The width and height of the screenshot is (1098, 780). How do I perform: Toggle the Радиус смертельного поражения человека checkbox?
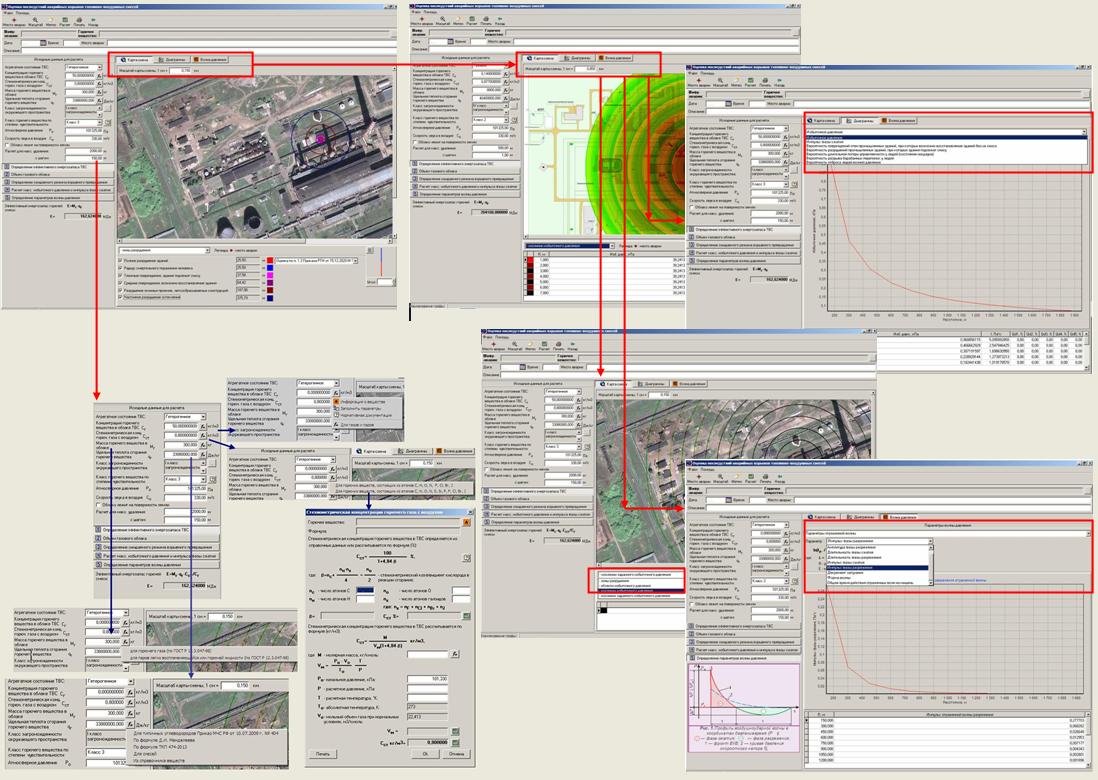[x=122, y=266]
